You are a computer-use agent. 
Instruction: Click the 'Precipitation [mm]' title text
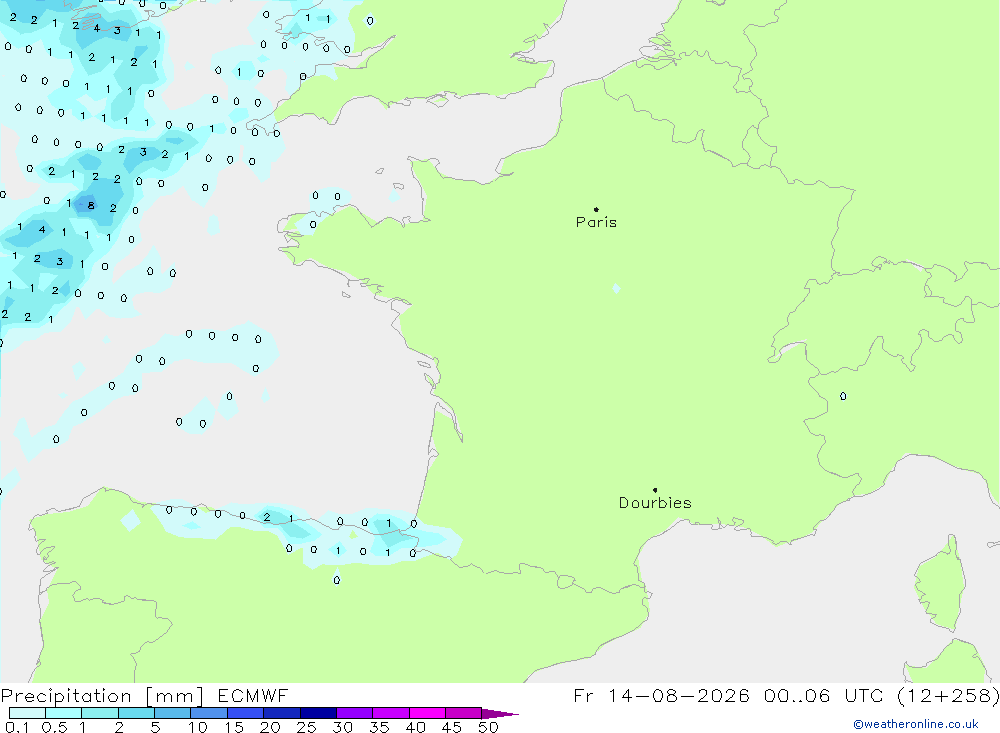102,696
